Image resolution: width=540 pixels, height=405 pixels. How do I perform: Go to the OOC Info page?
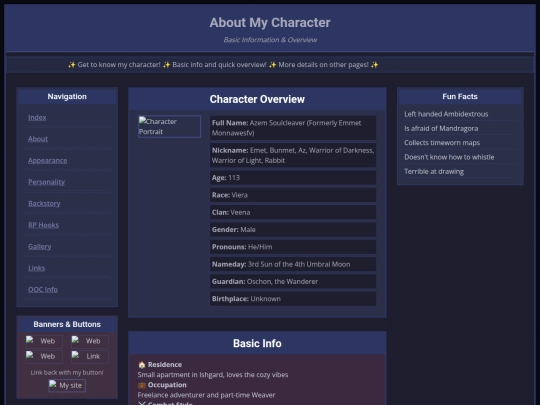tap(43, 290)
